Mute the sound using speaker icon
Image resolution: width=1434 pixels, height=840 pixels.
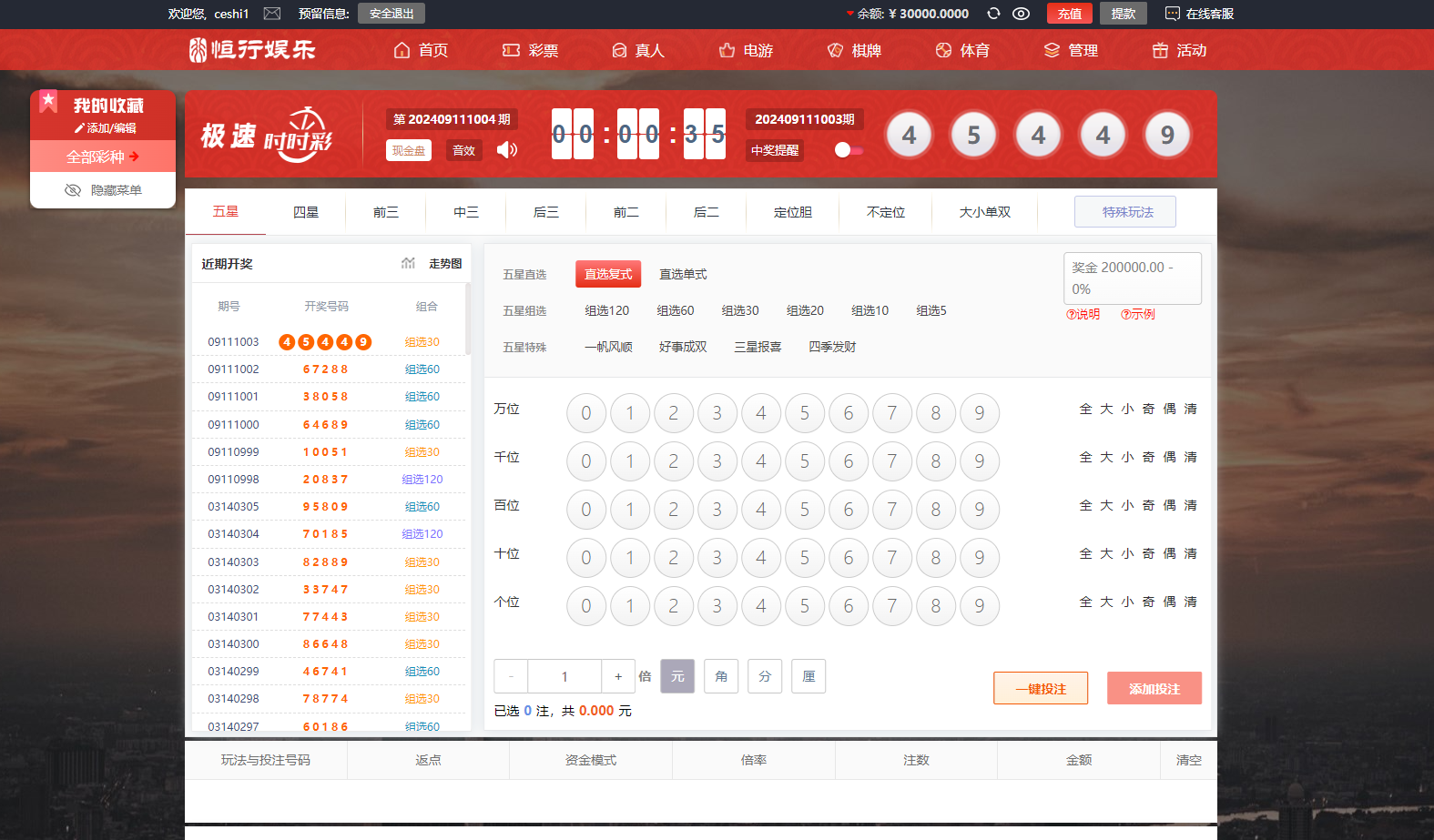click(507, 150)
